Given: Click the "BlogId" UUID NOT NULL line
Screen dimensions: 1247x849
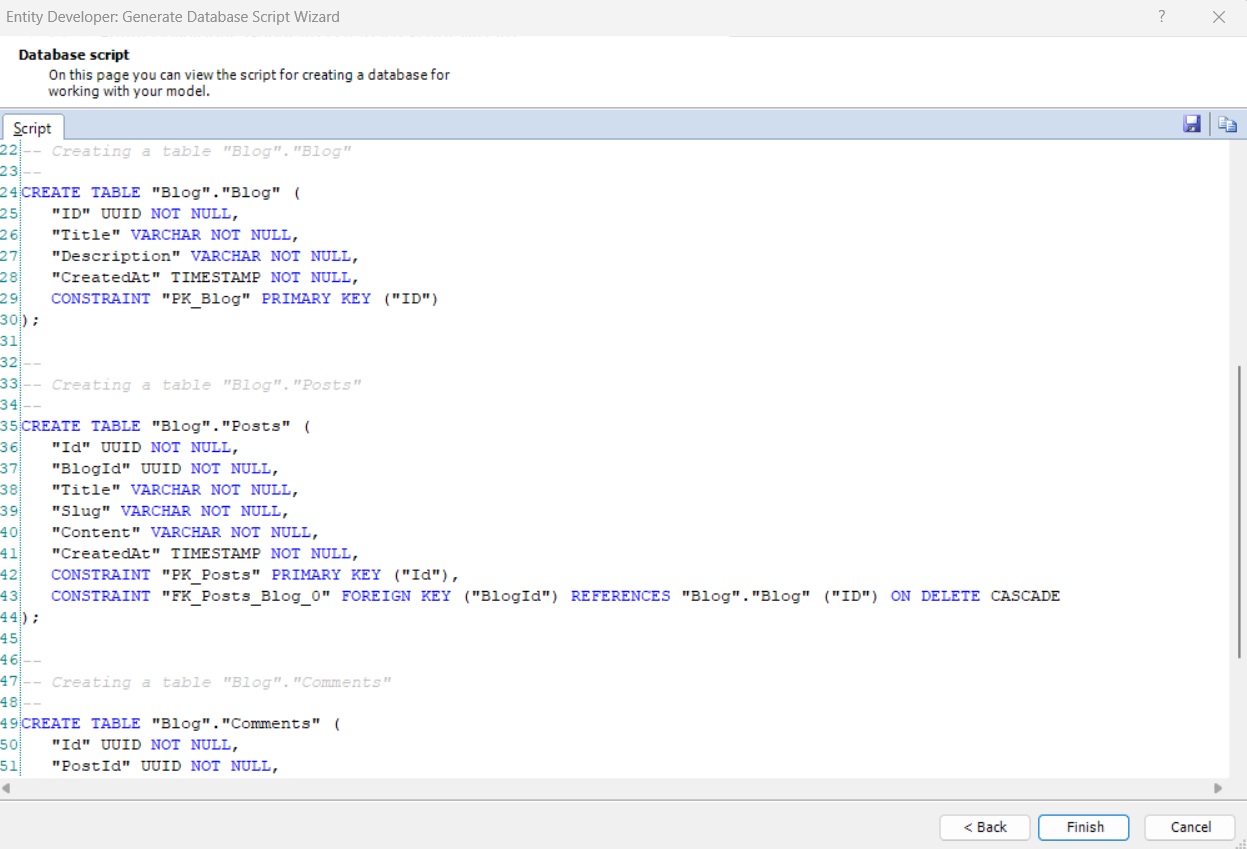Looking at the screenshot, I should [x=165, y=469].
